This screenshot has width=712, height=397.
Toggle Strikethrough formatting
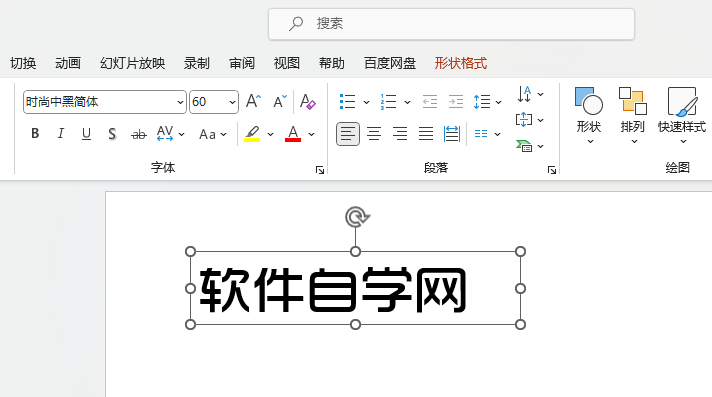(x=138, y=134)
